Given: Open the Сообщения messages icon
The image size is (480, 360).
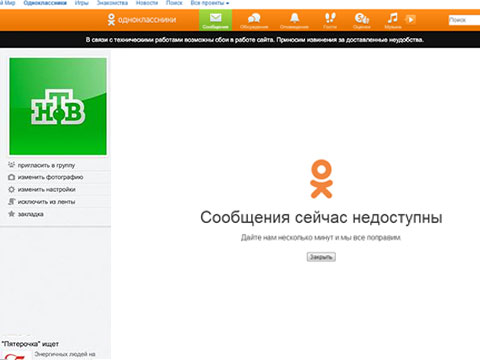Looking at the screenshot, I should [x=216, y=20].
